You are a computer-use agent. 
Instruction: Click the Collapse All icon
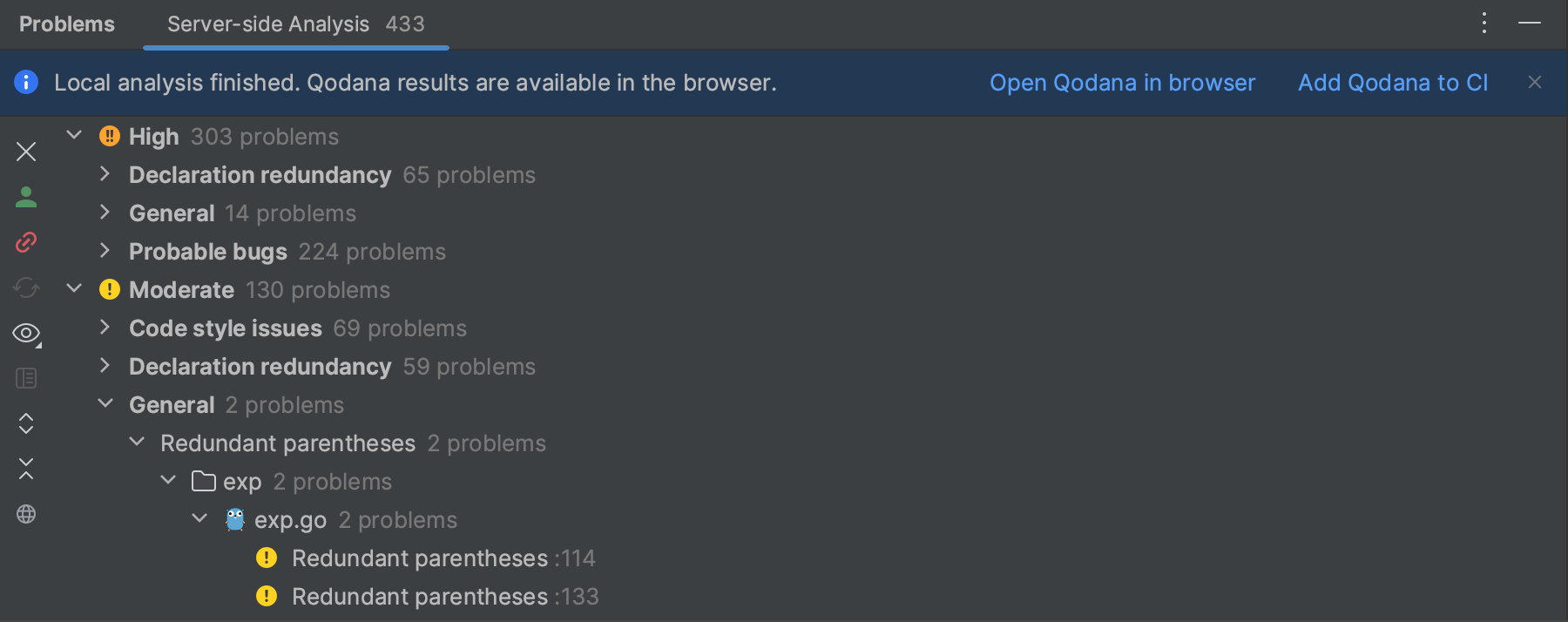coord(26,469)
